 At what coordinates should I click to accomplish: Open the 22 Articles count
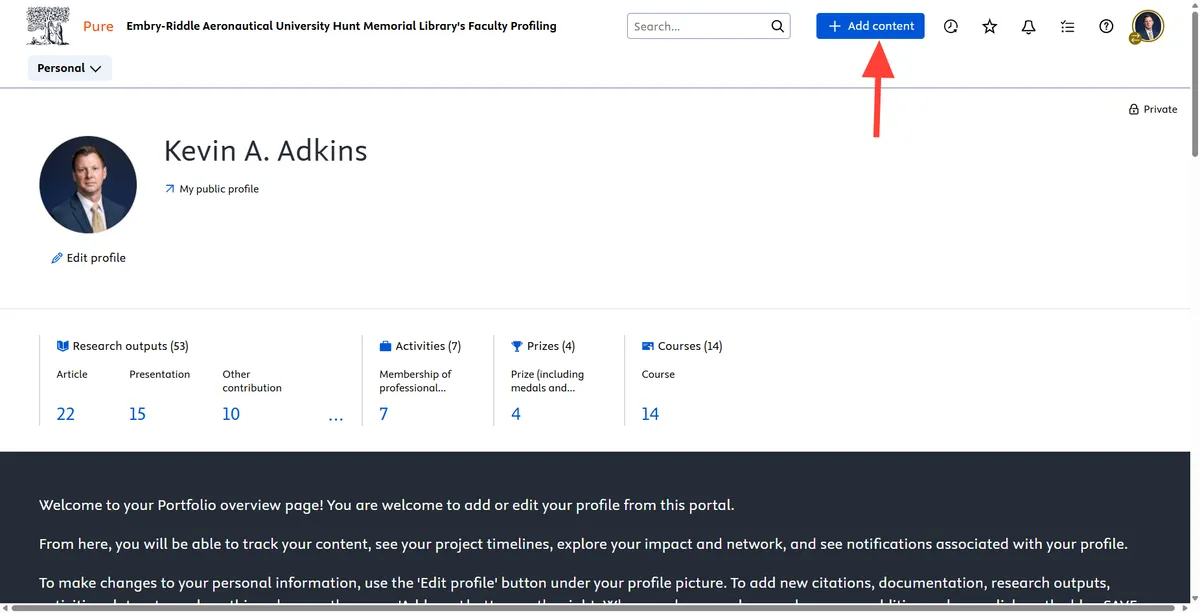(x=66, y=414)
